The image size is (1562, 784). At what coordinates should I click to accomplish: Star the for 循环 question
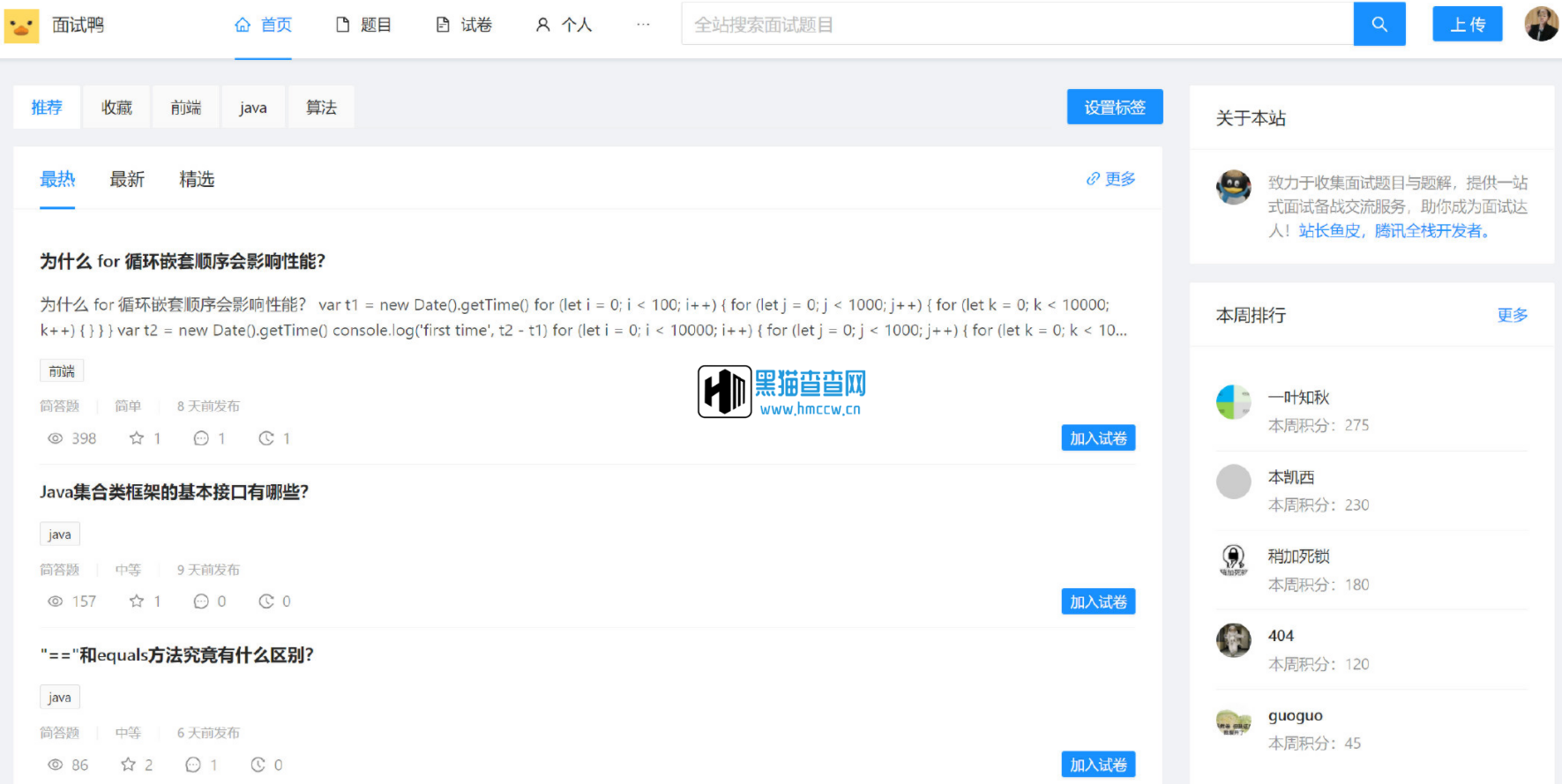tap(137, 438)
